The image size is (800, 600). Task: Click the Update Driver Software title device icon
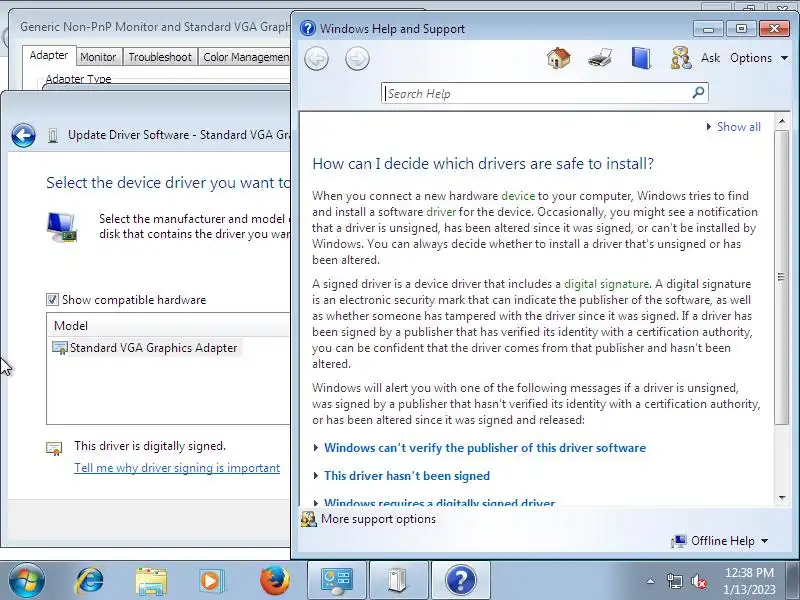(53, 136)
